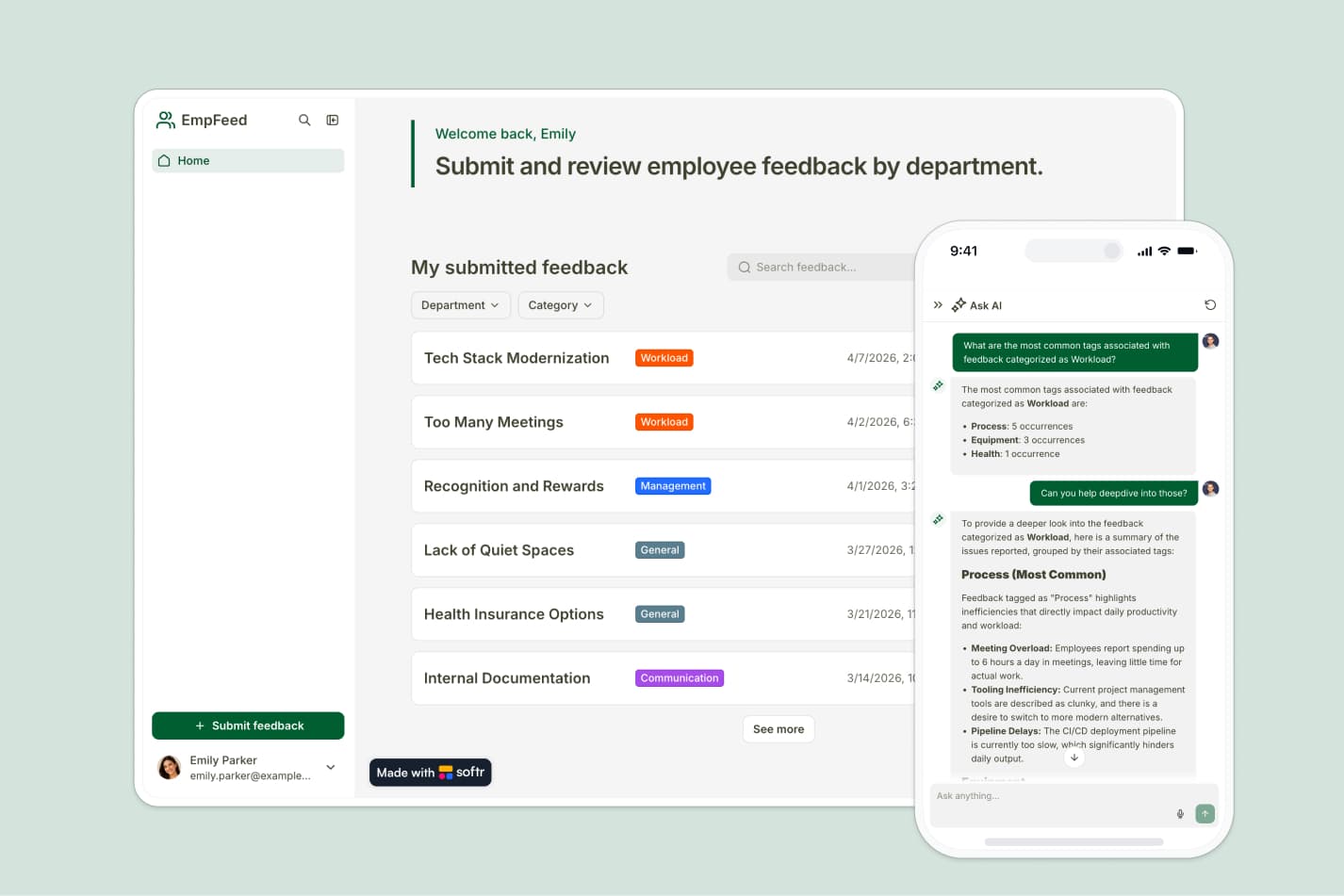Go to Home in sidebar
The height and width of the screenshot is (896, 1344).
coord(248,160)
